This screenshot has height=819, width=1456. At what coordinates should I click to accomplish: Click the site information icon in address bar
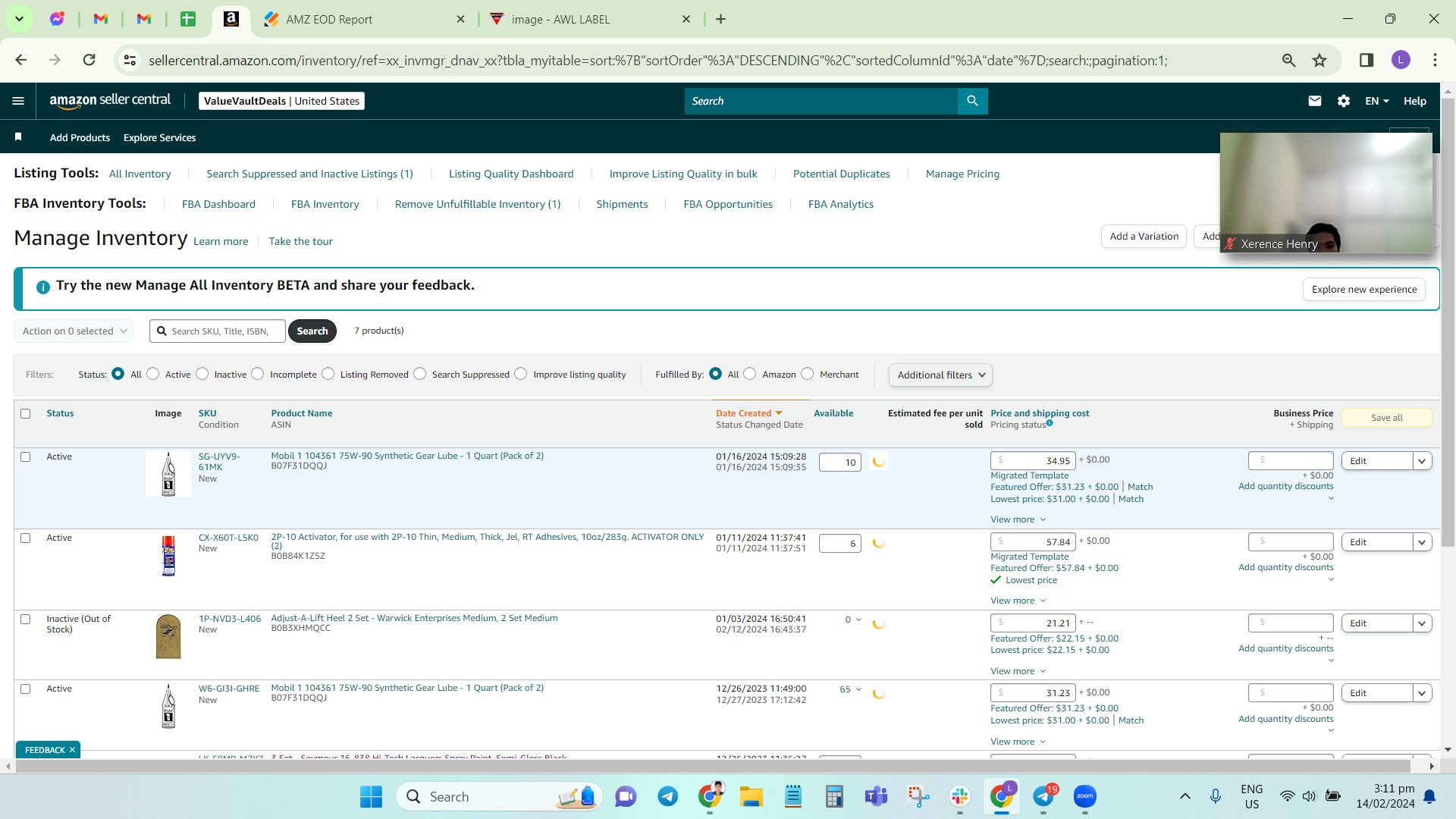click(x=130, y=60)
